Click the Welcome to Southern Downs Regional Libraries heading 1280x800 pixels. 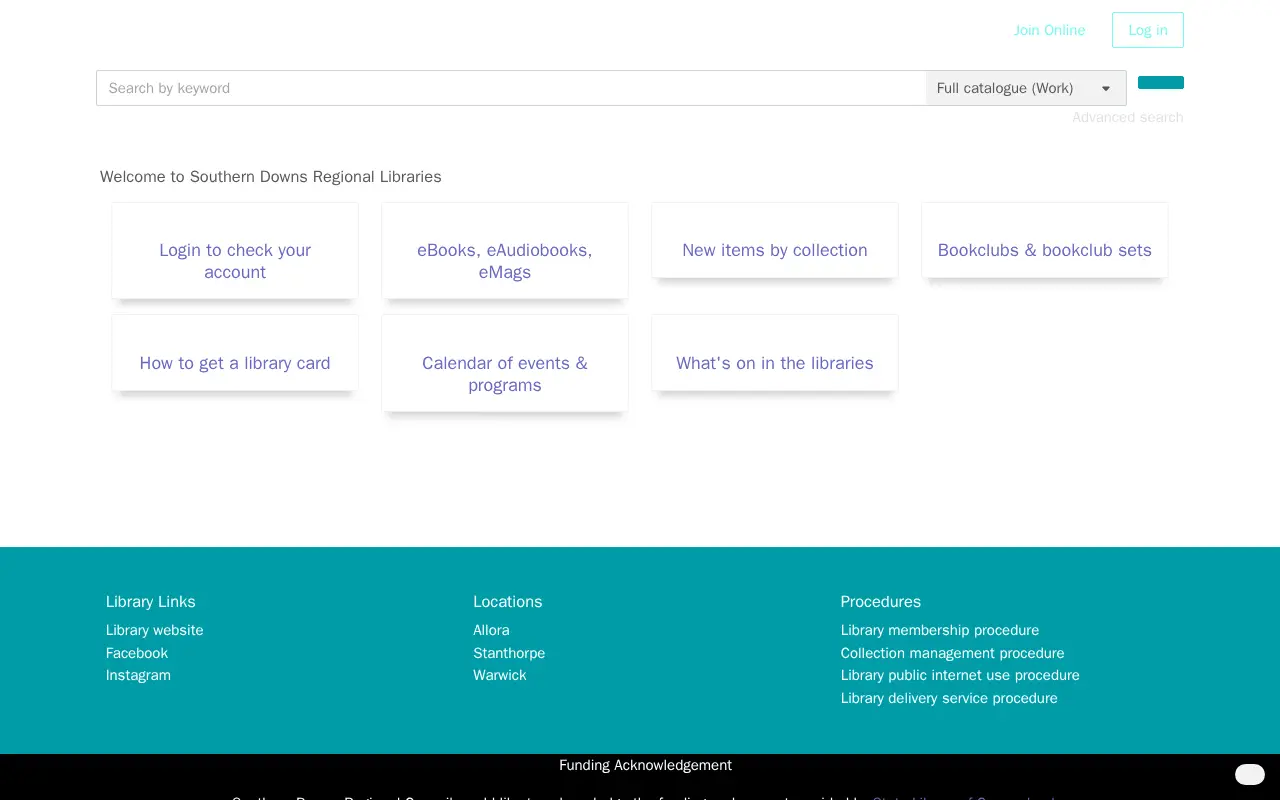coord(271,177)
